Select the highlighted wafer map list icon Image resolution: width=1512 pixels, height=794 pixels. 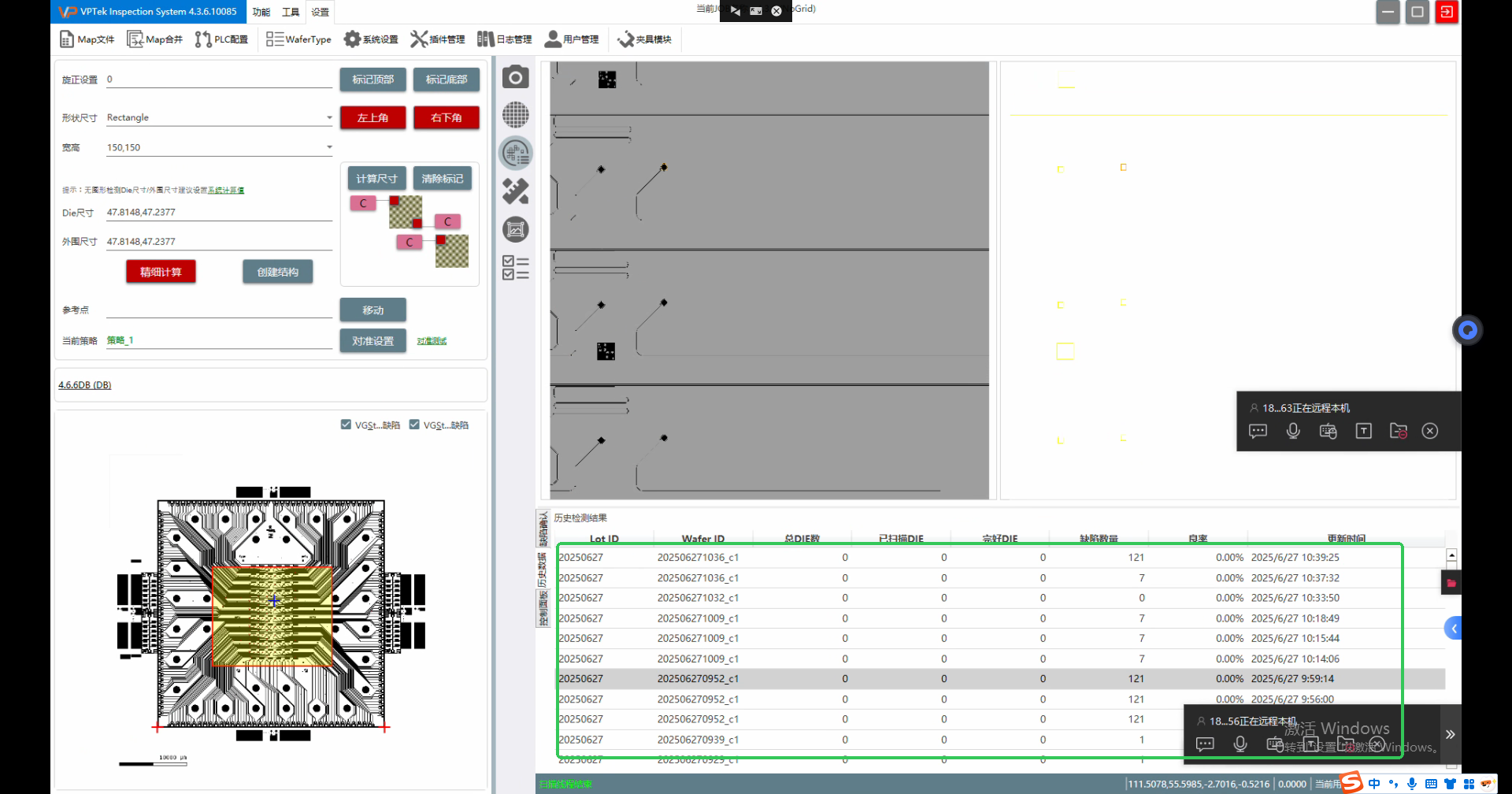pos(516,153)
